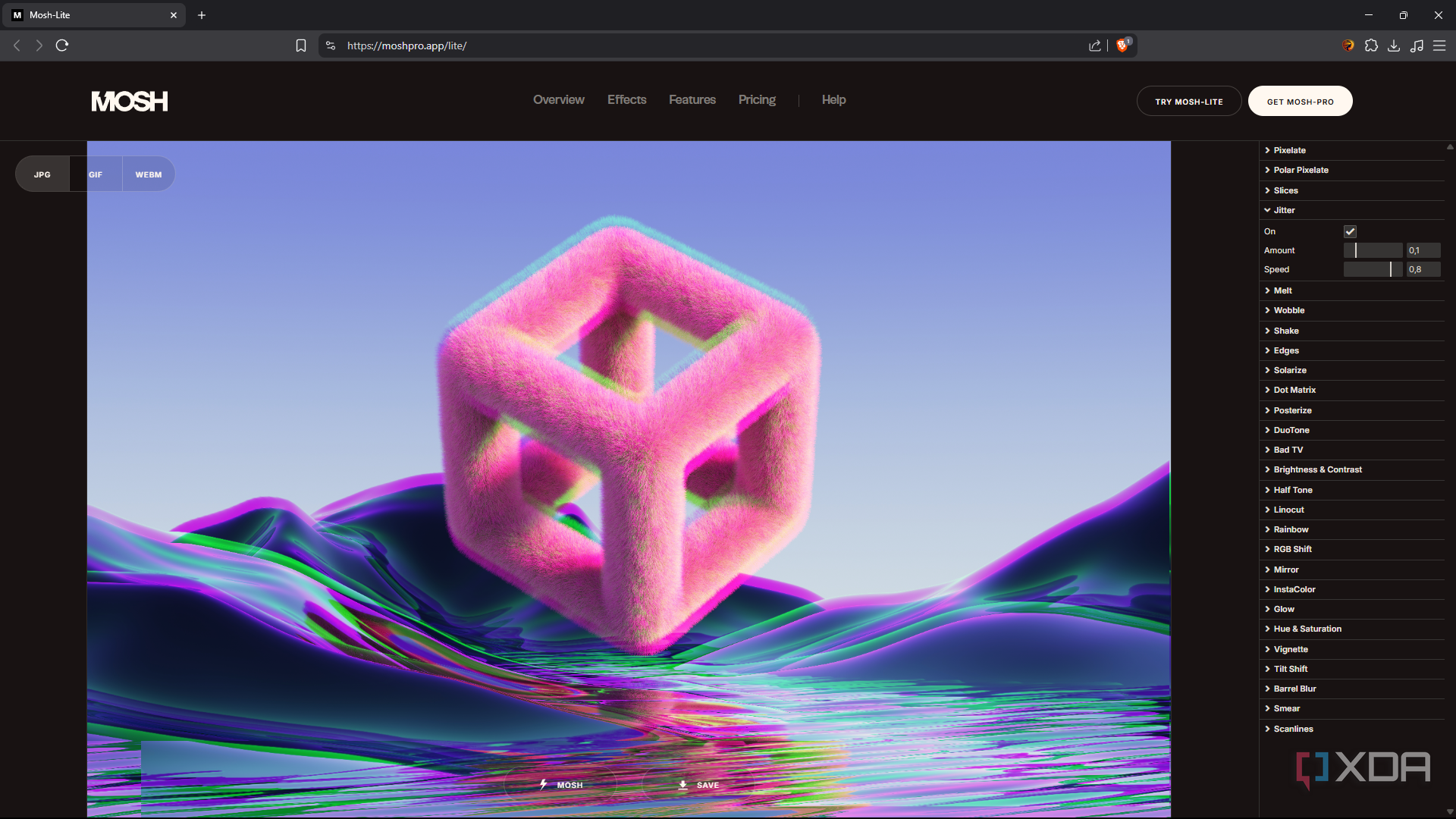The image size is (1456, 819).
Task: Open the Features nav item
Action: pyautogui.click(x=692, y=100)
